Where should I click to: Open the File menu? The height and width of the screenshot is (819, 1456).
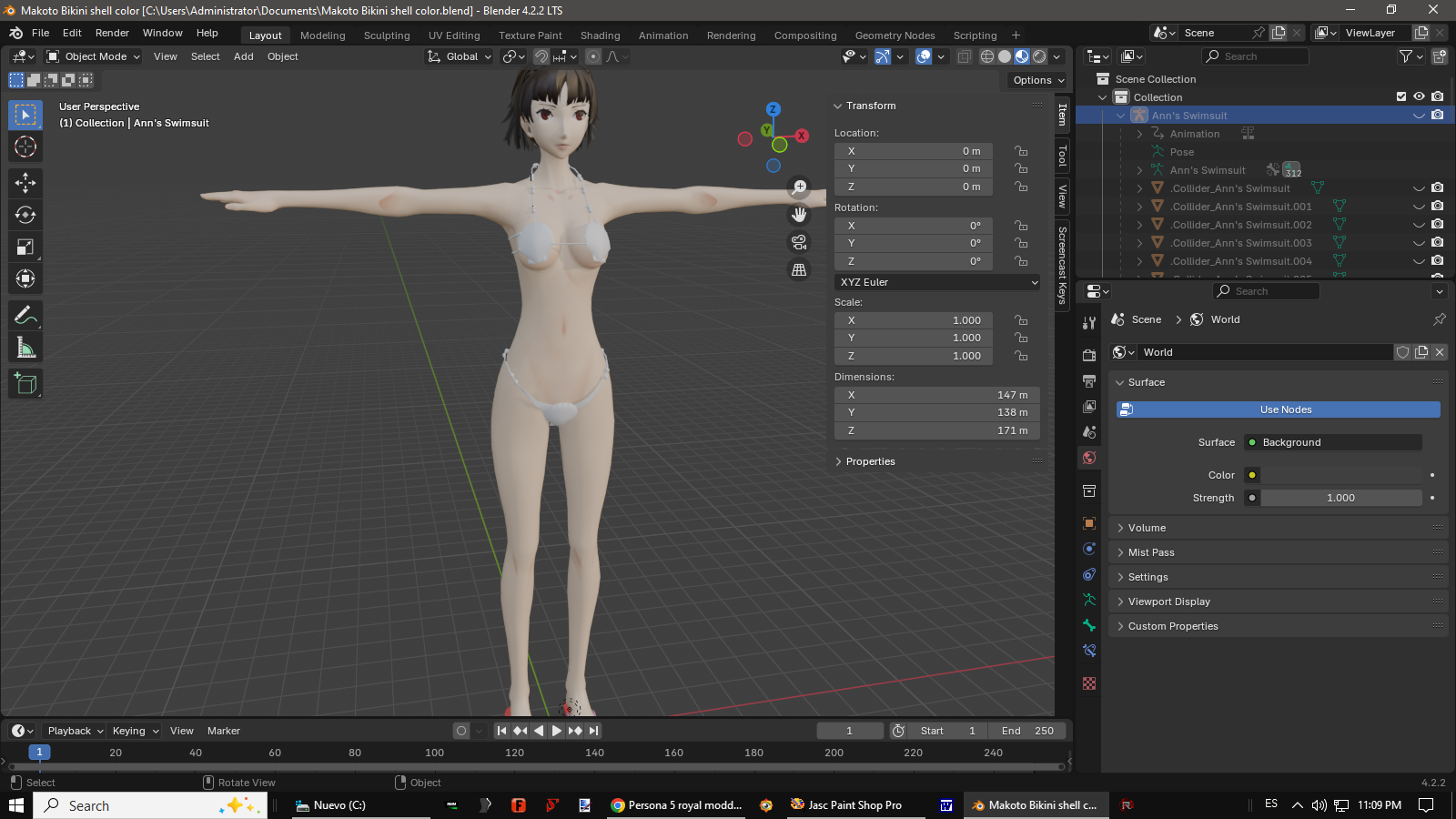pyautogui.click(x=41, y=33)
